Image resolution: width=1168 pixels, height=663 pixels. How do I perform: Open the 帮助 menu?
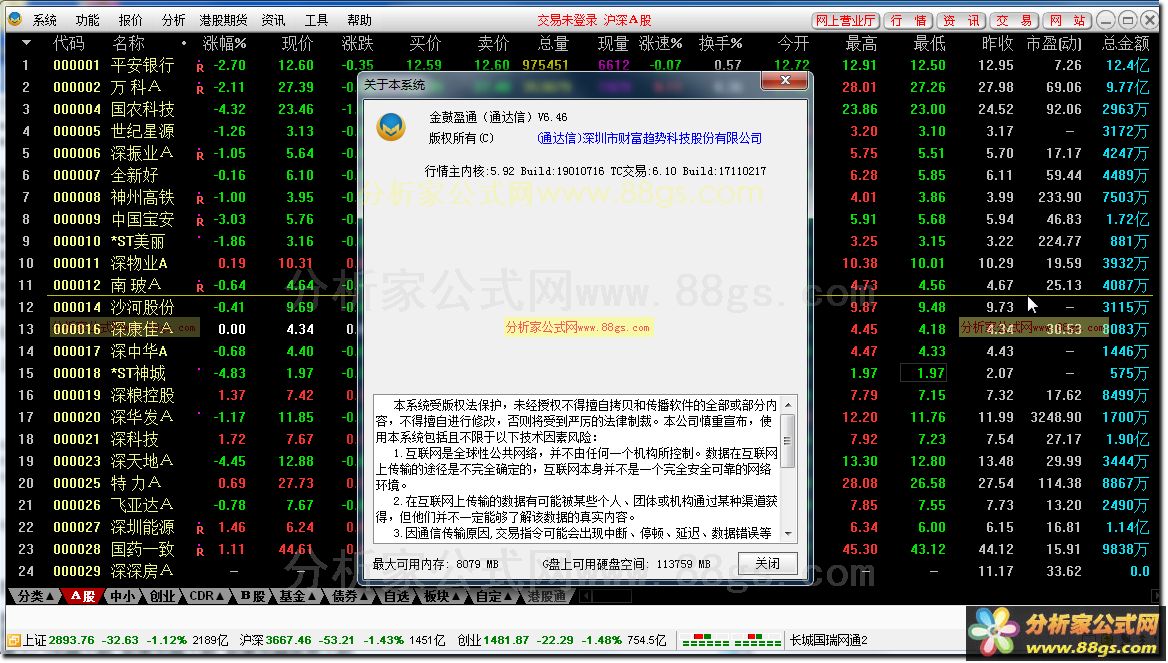(359, 20)
